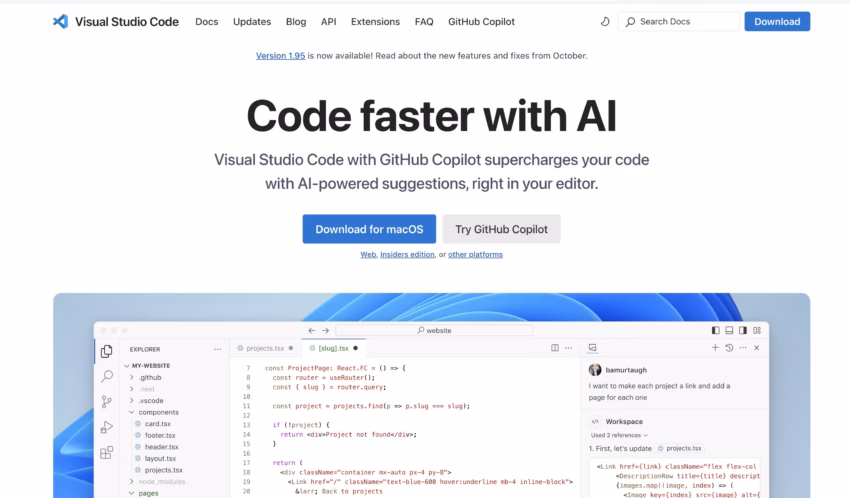Open the other platforms link
The height and width of the screenshot is (498, 850).
(475, 254)
